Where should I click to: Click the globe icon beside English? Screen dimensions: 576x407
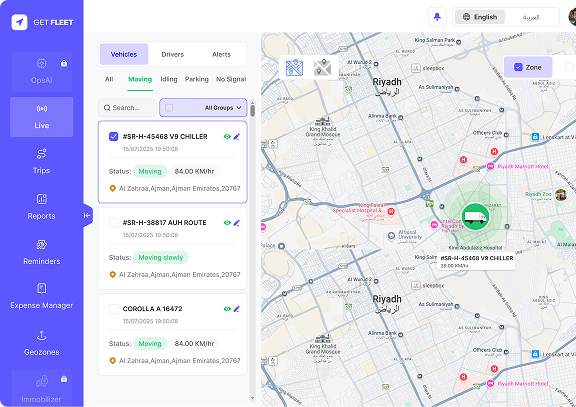click(466, 17)
